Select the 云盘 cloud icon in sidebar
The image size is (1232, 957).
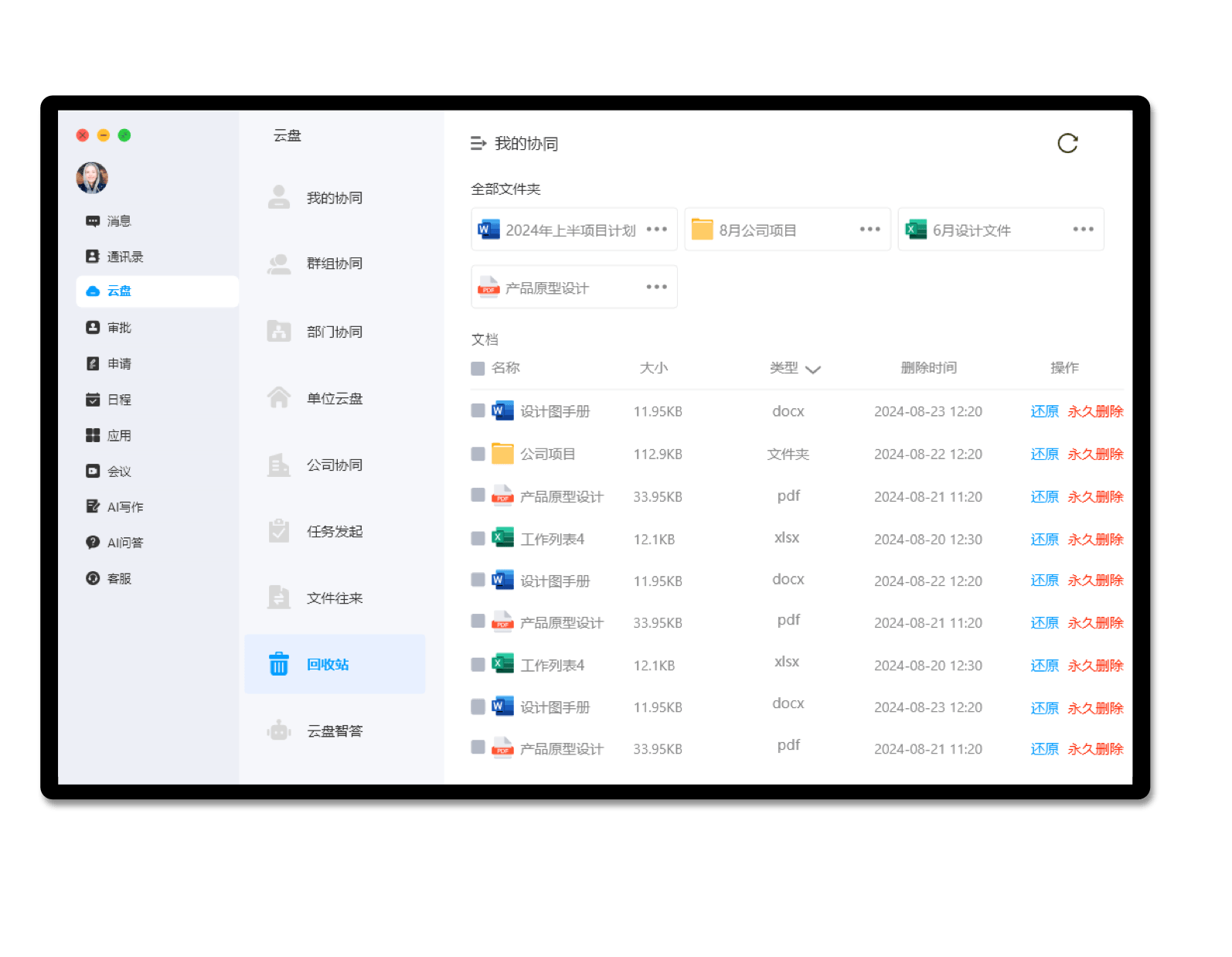tap(93, 291)
